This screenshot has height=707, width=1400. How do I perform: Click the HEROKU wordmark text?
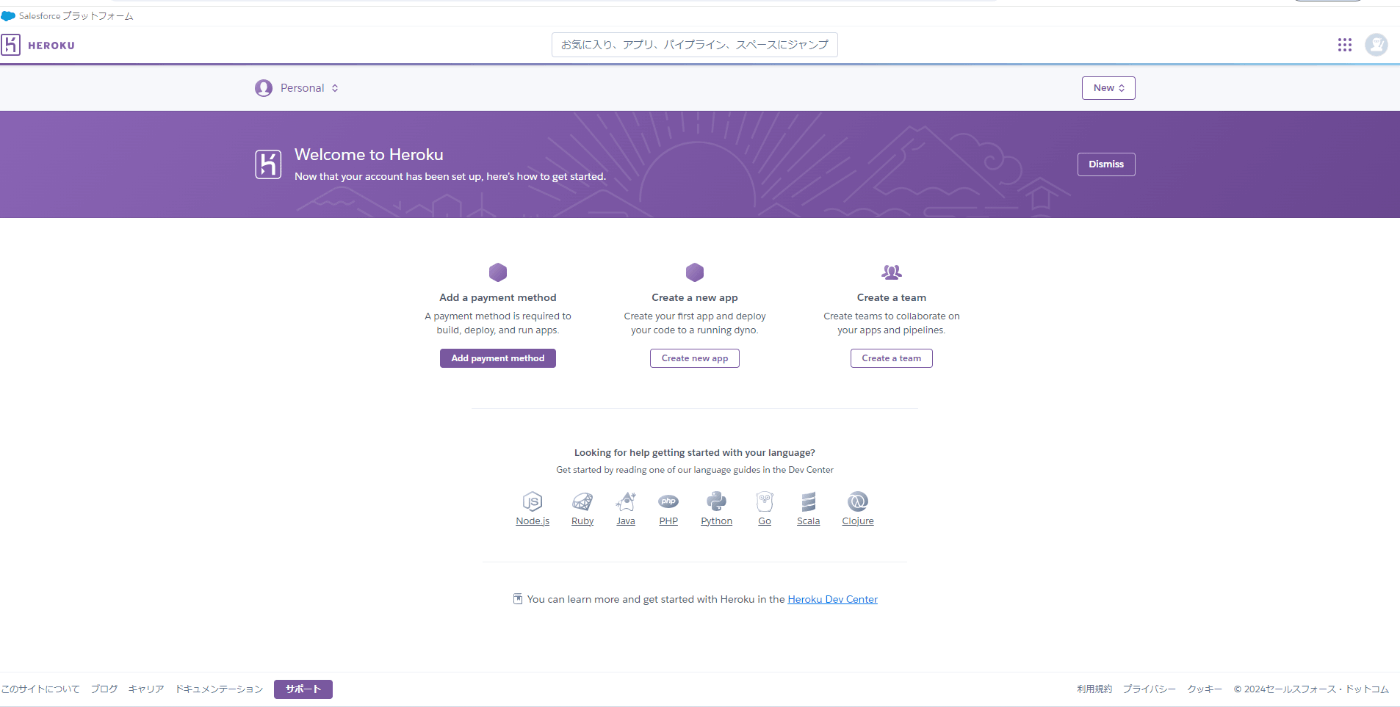pyautogui.click(x=51, y=45)
